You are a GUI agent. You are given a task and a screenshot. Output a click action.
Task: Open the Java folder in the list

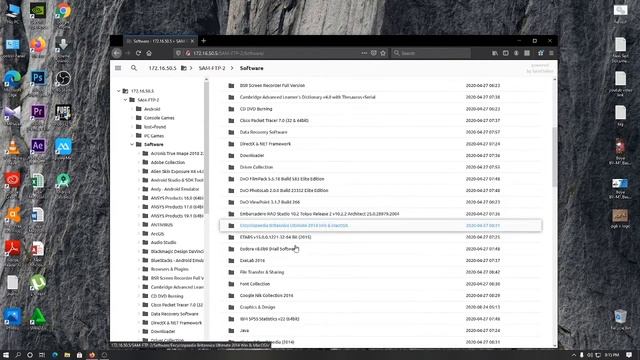coord(380,331)
